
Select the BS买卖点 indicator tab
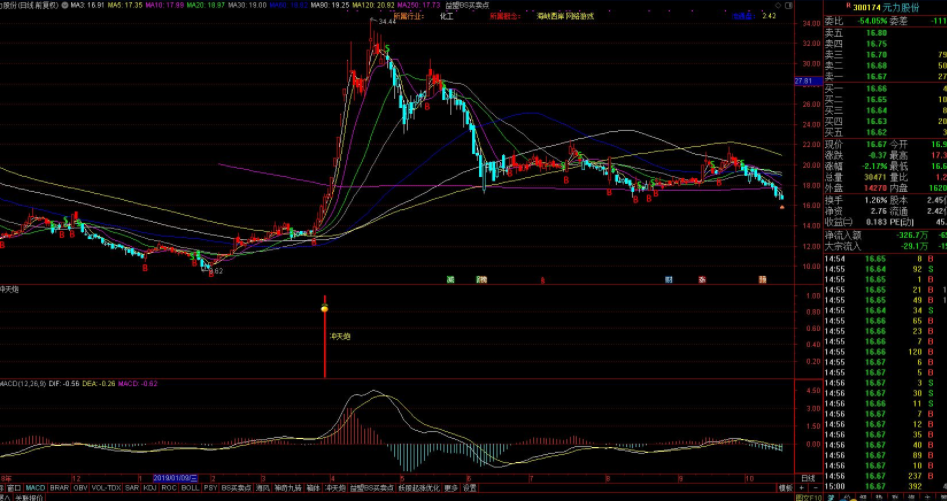coord(236,488)
